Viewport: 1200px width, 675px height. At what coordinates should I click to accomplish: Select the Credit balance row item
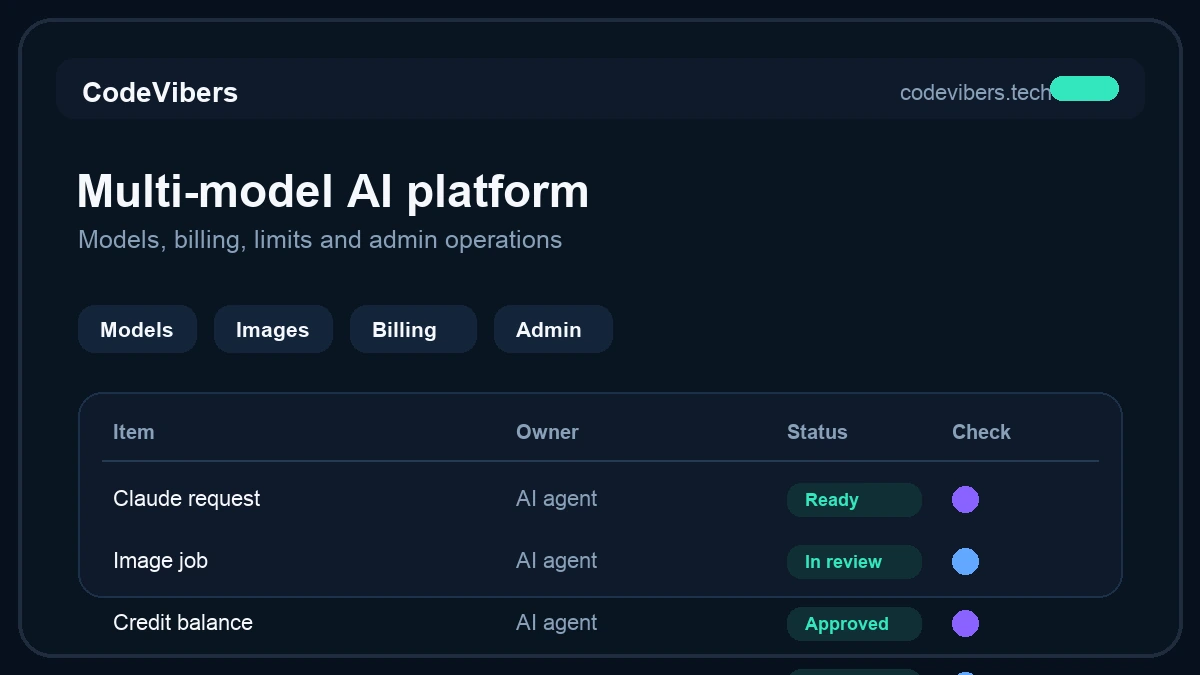point(183,622)
